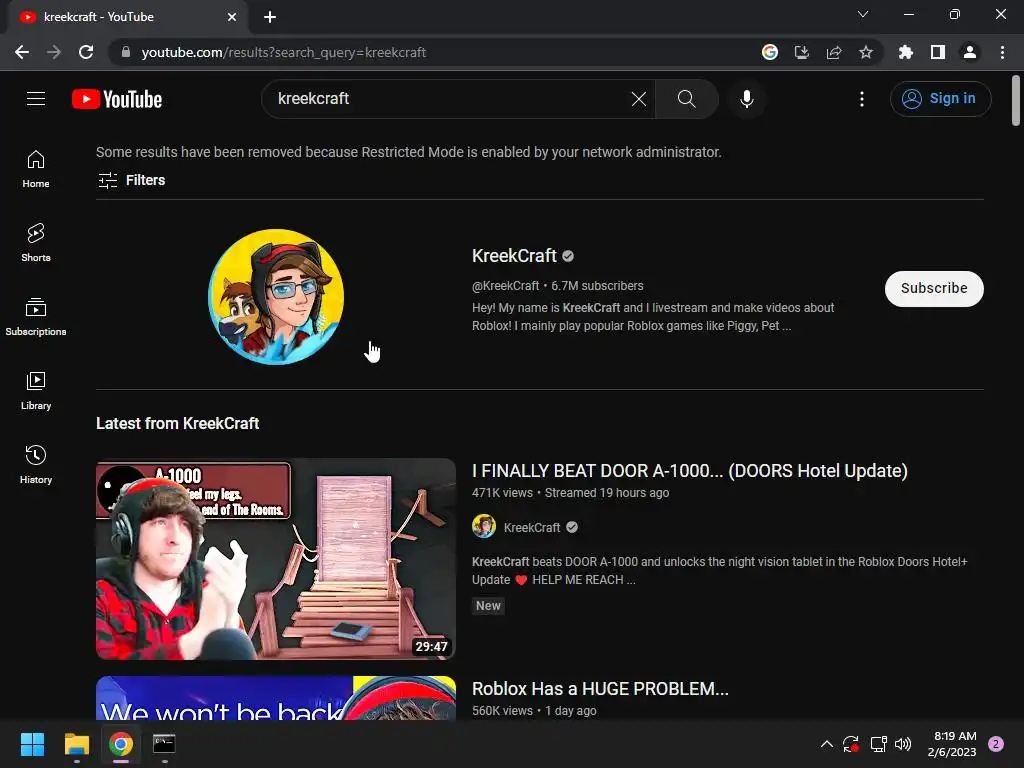Click the Latest from KreekCraft heading
Screen dimensions: 1024x768
point(178,423)
